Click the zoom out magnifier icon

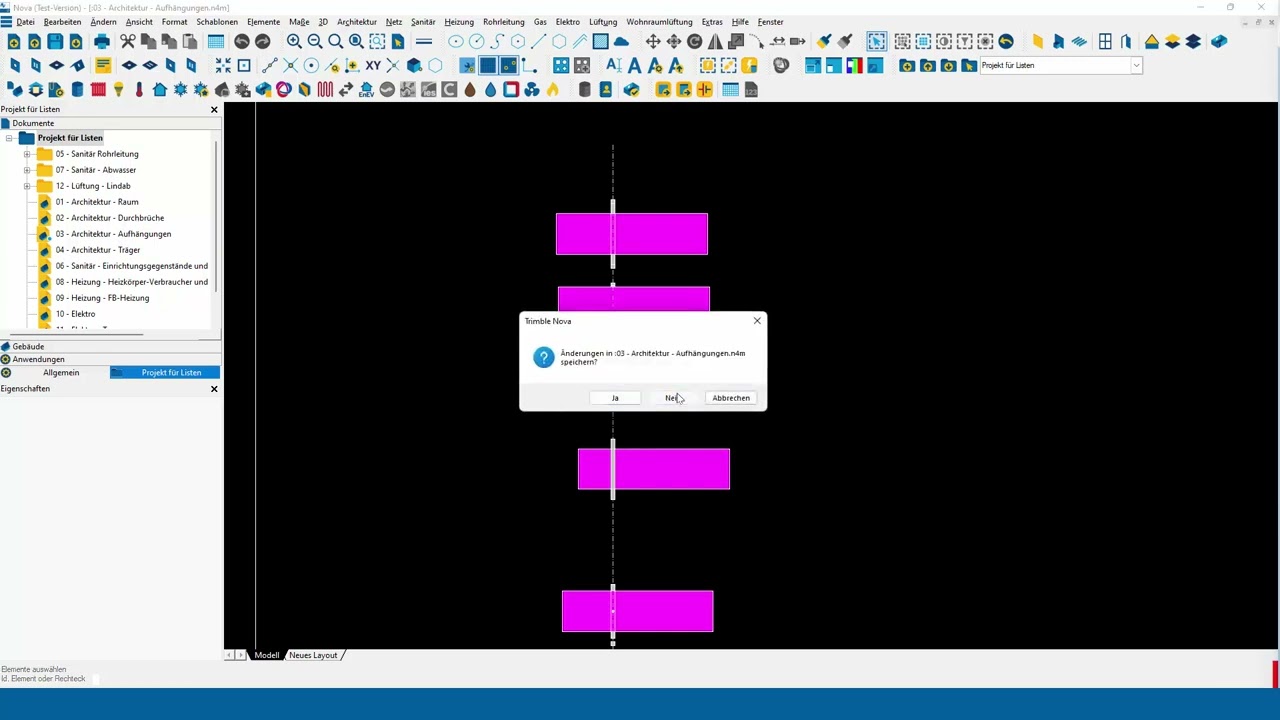(x=315, y=42)
